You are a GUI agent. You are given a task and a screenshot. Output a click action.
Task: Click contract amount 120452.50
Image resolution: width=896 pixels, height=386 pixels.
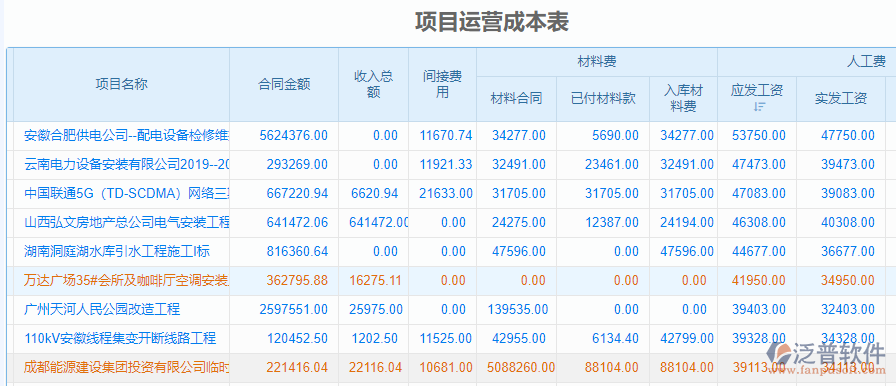pyautogui.click(x=297, y=339)
